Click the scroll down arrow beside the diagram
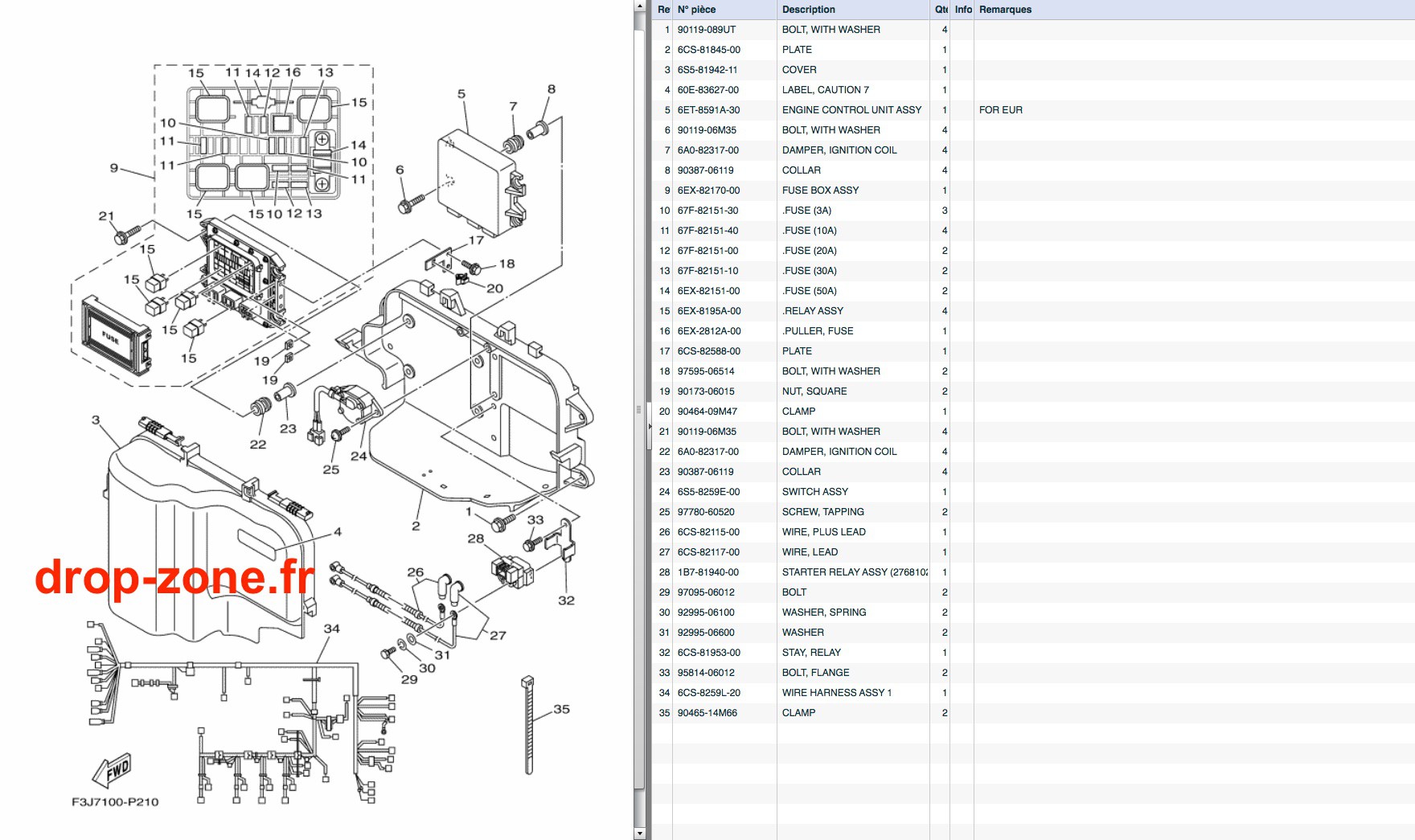This screenshot has width=1415, height=840. (x=639, y=834)
